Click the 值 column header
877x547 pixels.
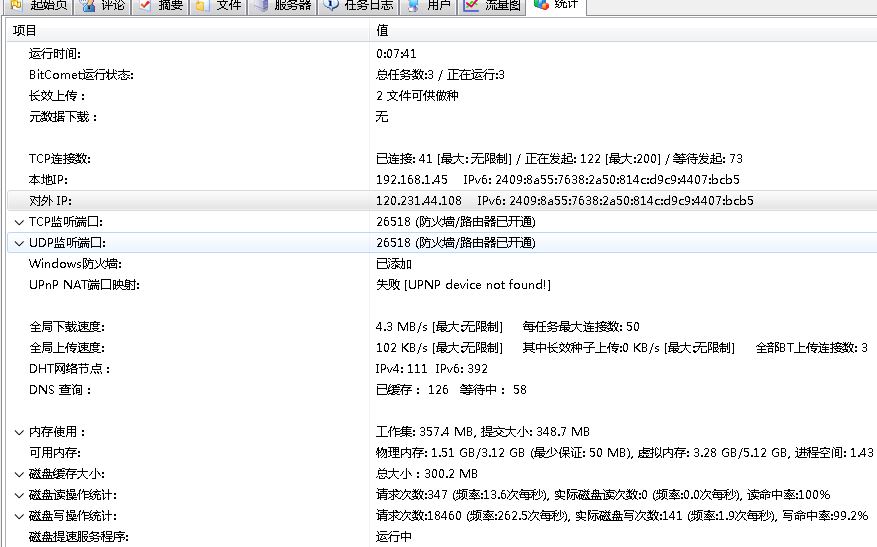tap(382, 31)
